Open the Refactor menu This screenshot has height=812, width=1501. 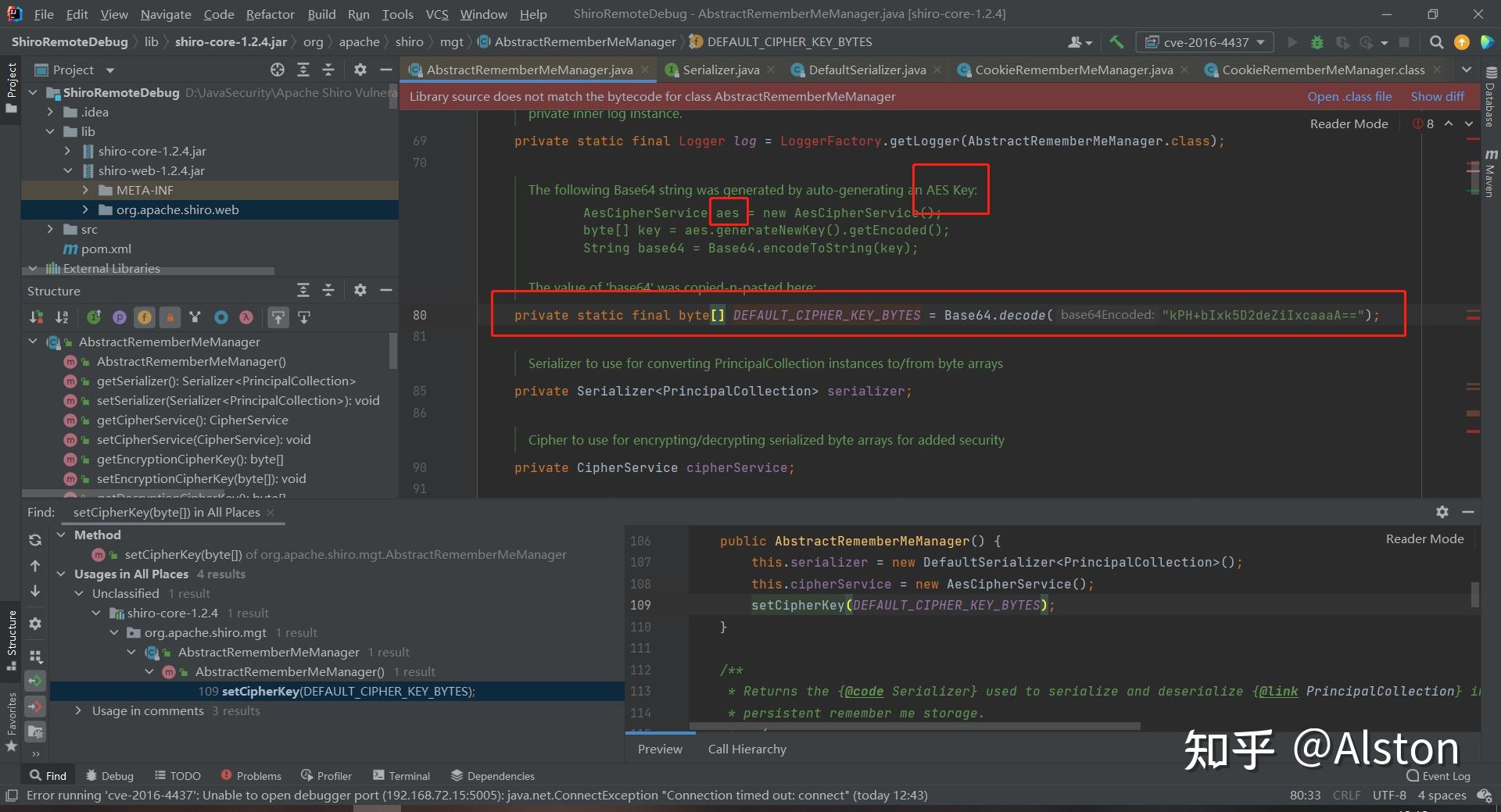tap(270, 14)
